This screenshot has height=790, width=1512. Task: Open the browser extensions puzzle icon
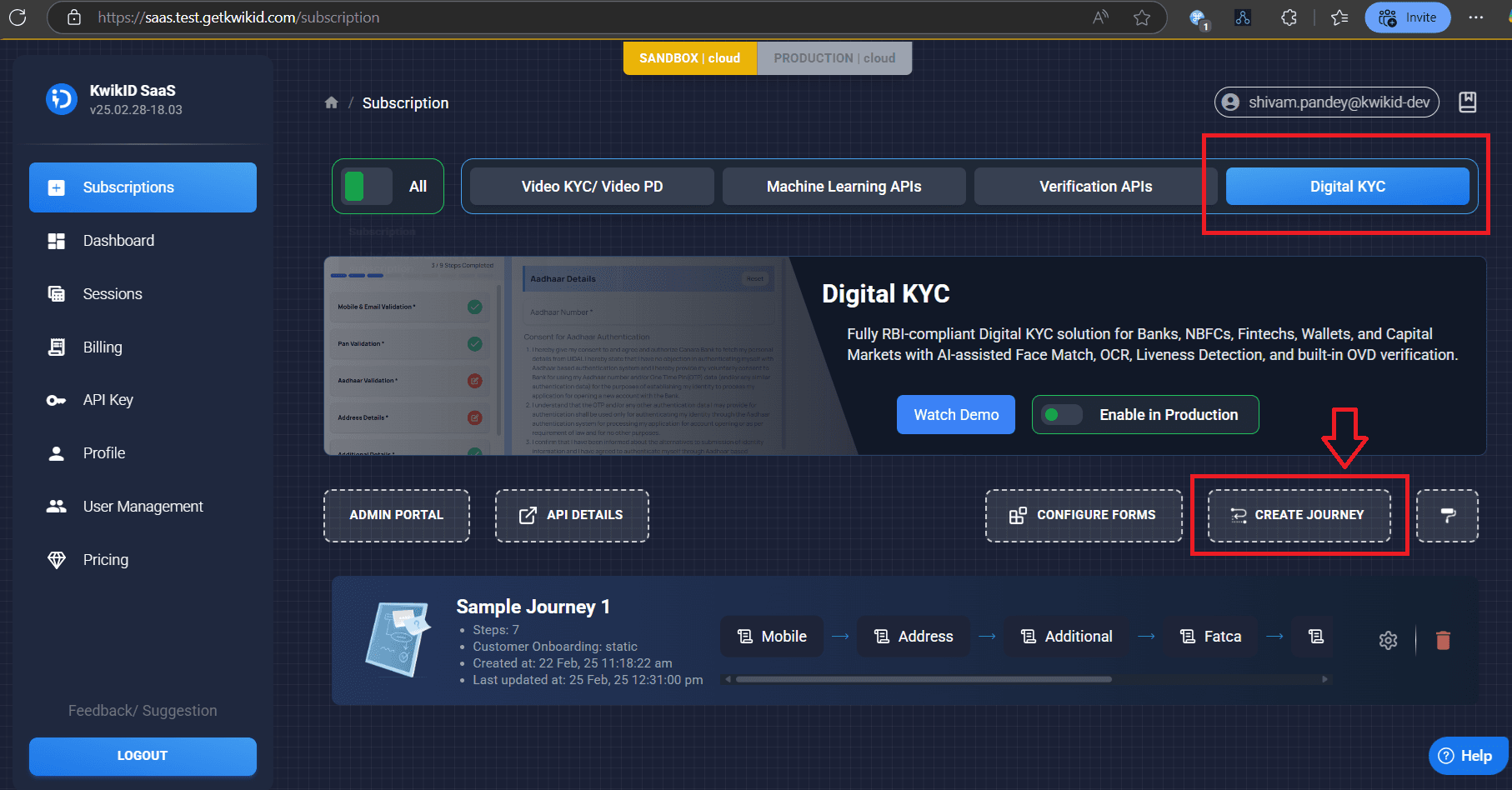1289,17
